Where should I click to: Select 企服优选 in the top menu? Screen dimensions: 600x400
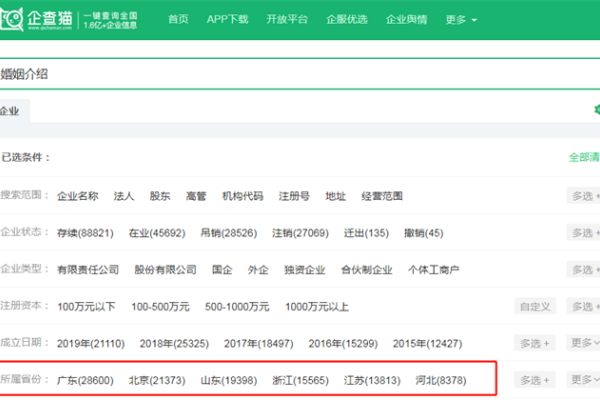click(x=347, y=19)
